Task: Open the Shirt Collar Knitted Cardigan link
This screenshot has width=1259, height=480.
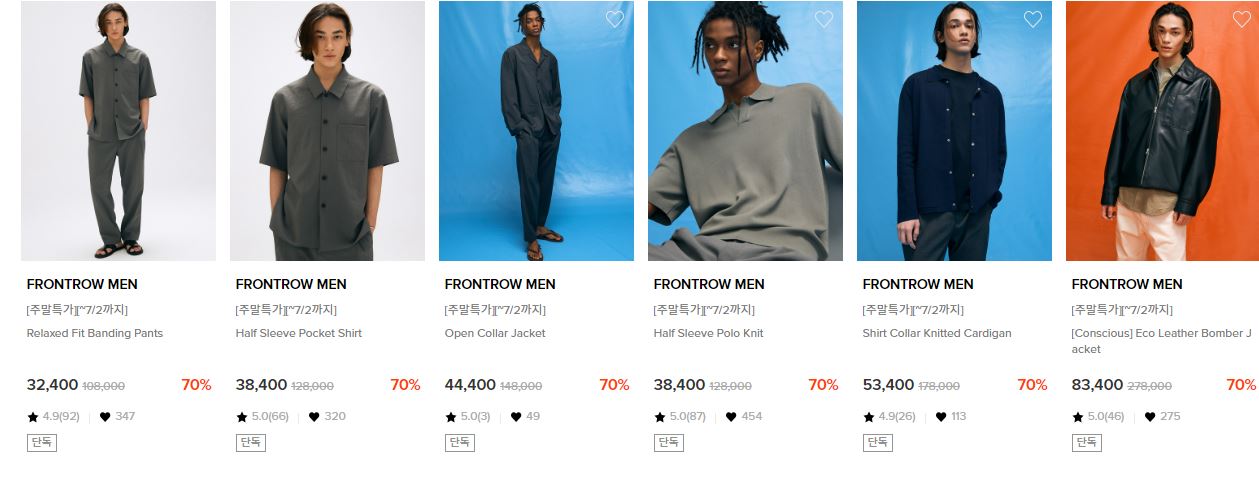Action: tap(937, 333)
